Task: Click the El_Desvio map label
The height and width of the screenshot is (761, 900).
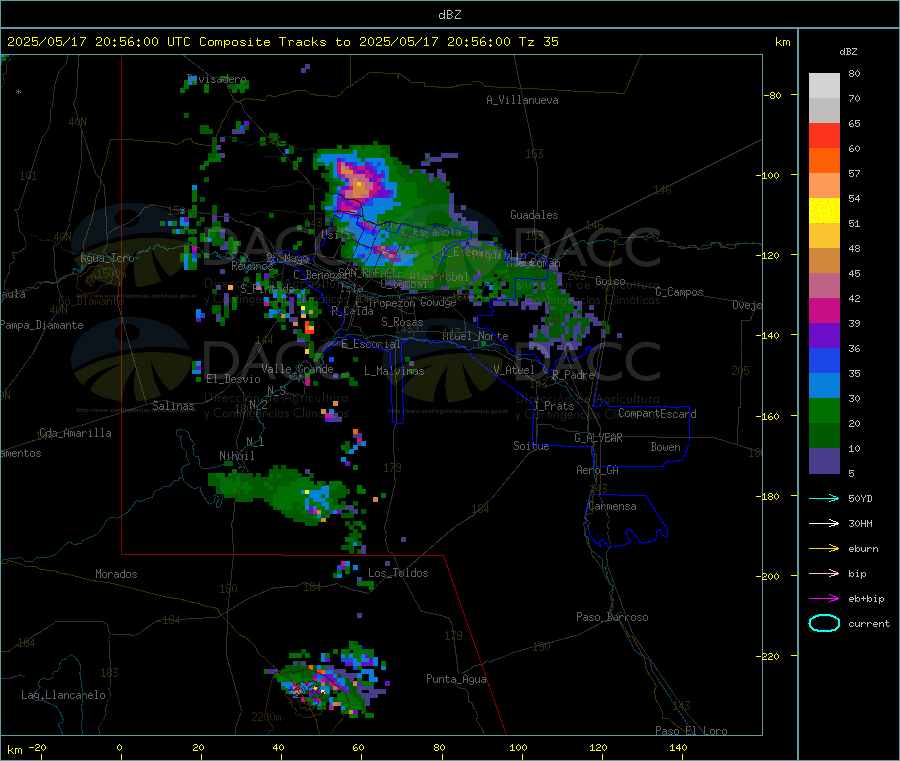Action: 233,379
